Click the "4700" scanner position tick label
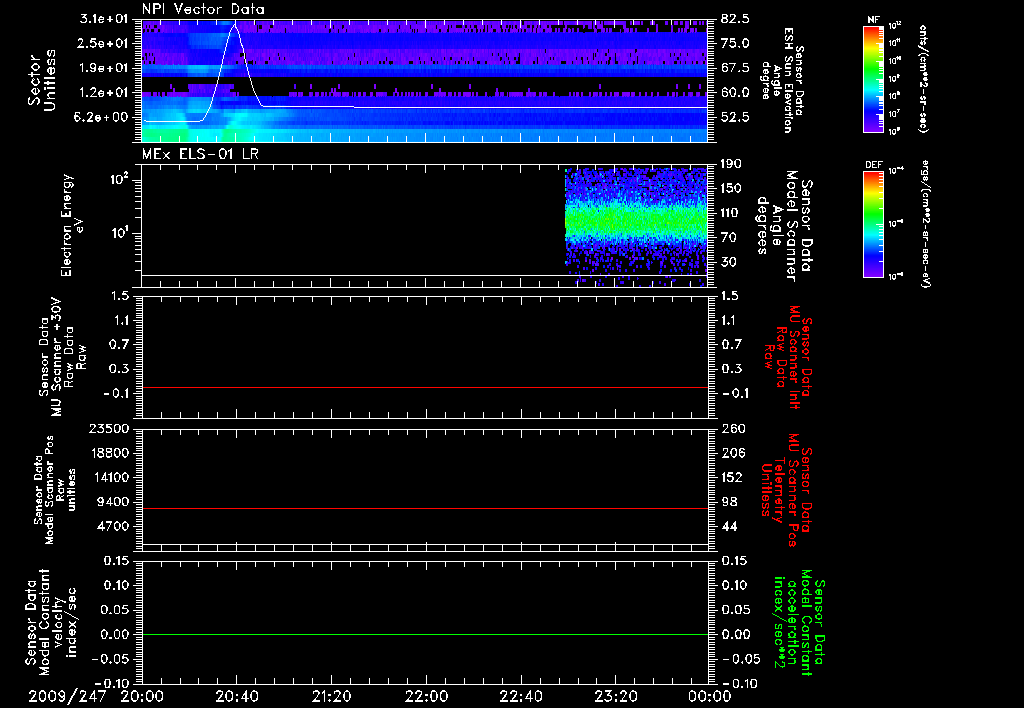 coord(115,526)
